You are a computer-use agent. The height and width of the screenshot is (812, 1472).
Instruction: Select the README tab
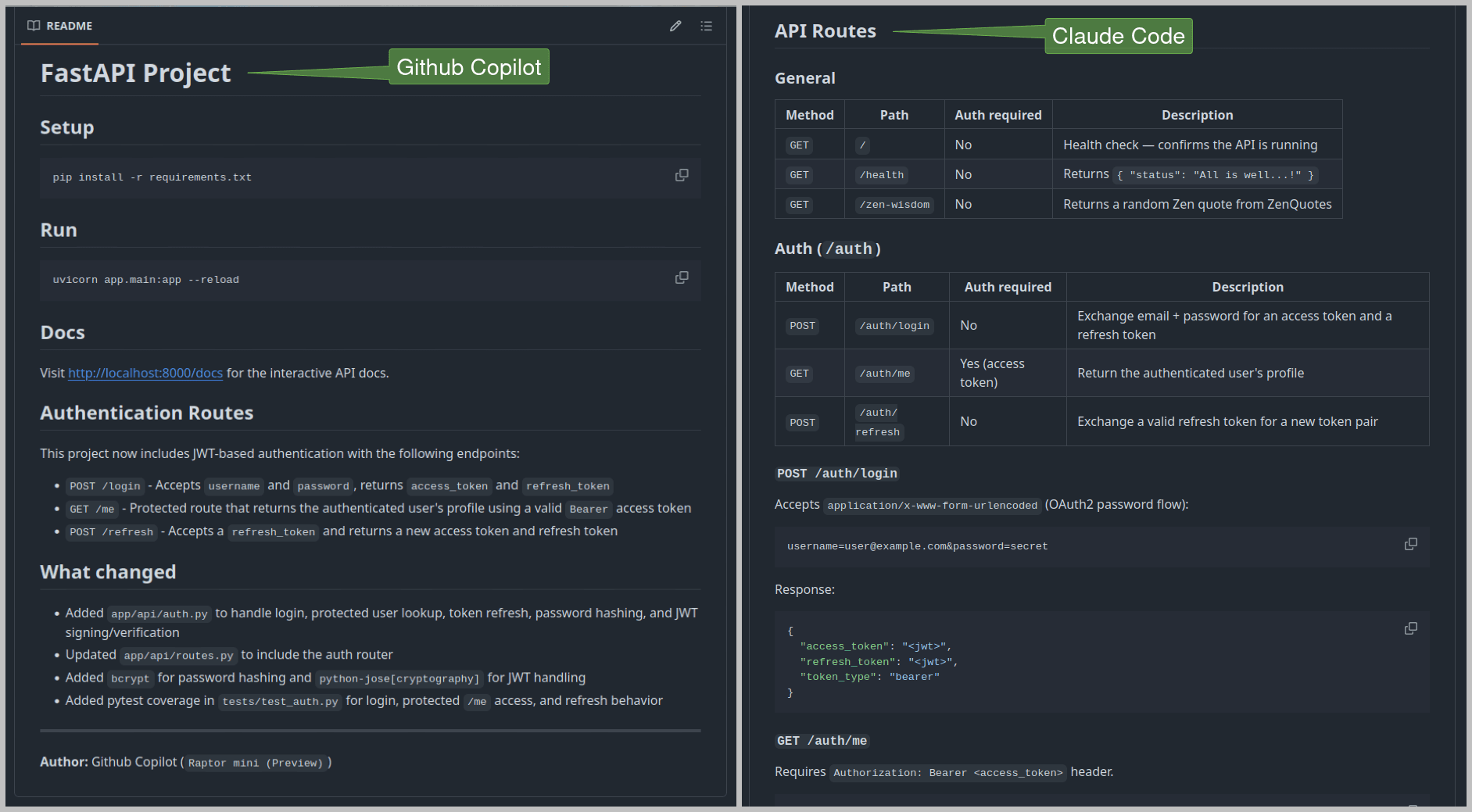click(59, 26)
